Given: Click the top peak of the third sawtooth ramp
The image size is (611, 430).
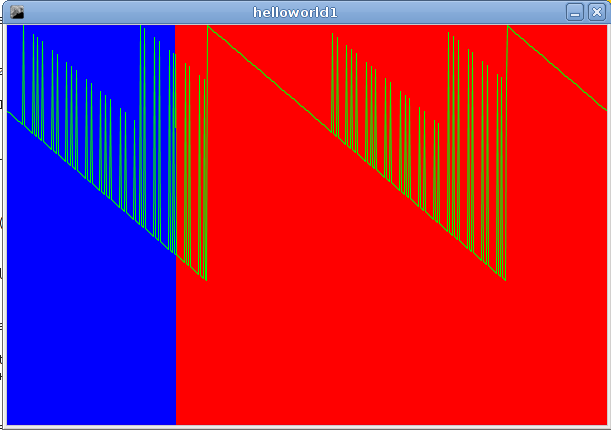Looking at the screenshot, I should 508,26.
